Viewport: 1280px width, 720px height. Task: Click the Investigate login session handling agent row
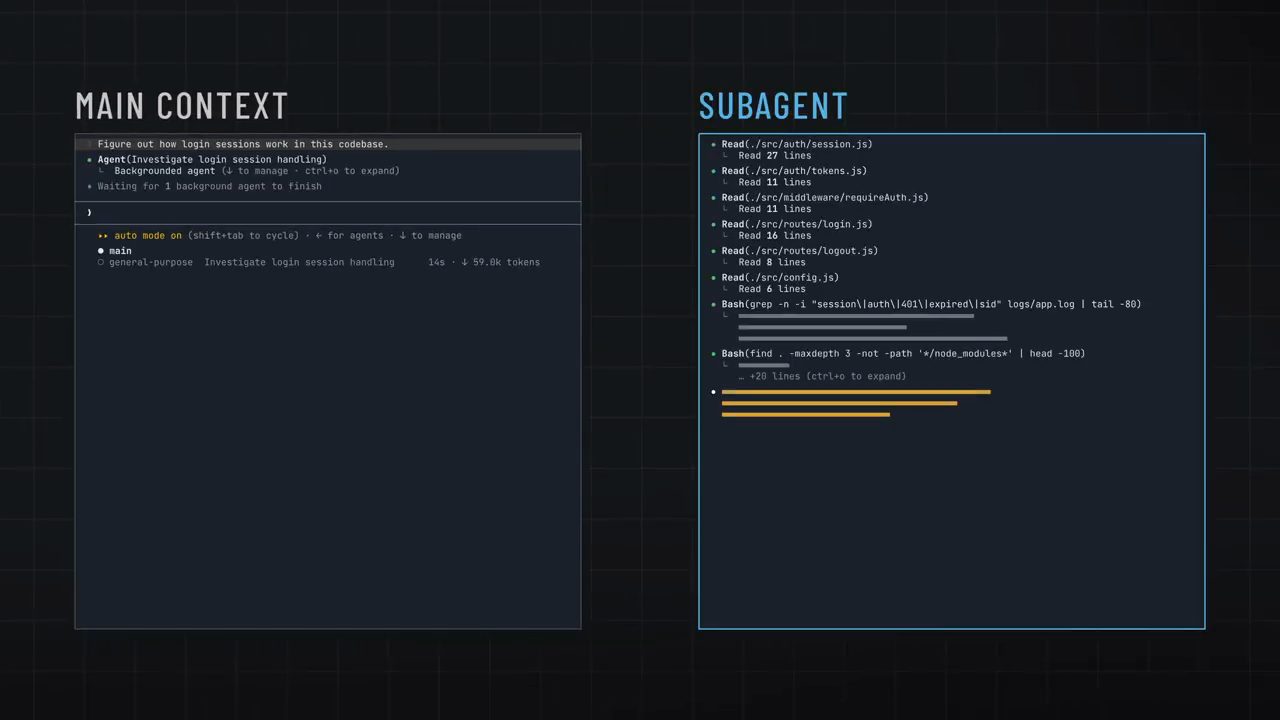click(319, 262)
